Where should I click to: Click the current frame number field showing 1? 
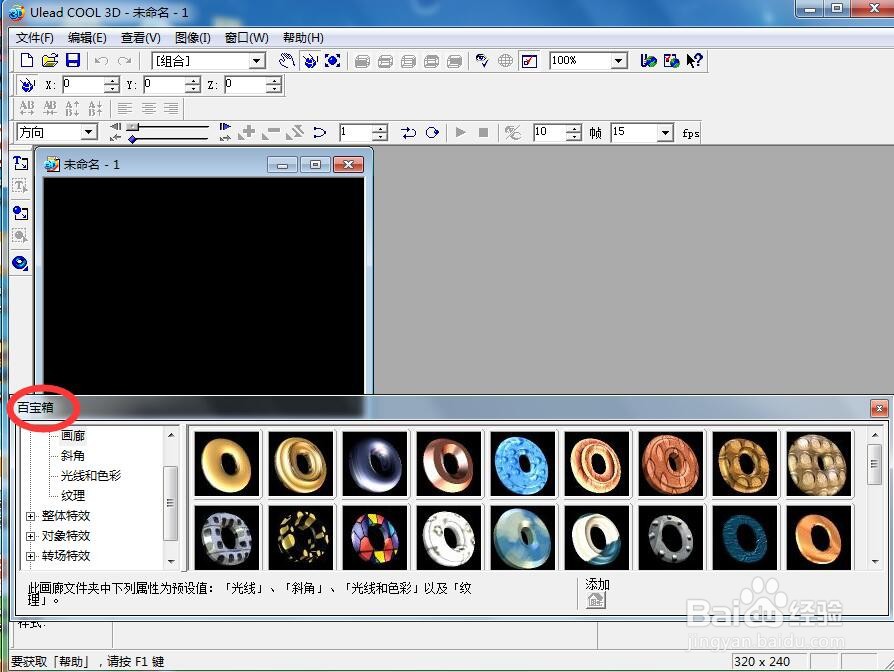(x=356, y=132)
